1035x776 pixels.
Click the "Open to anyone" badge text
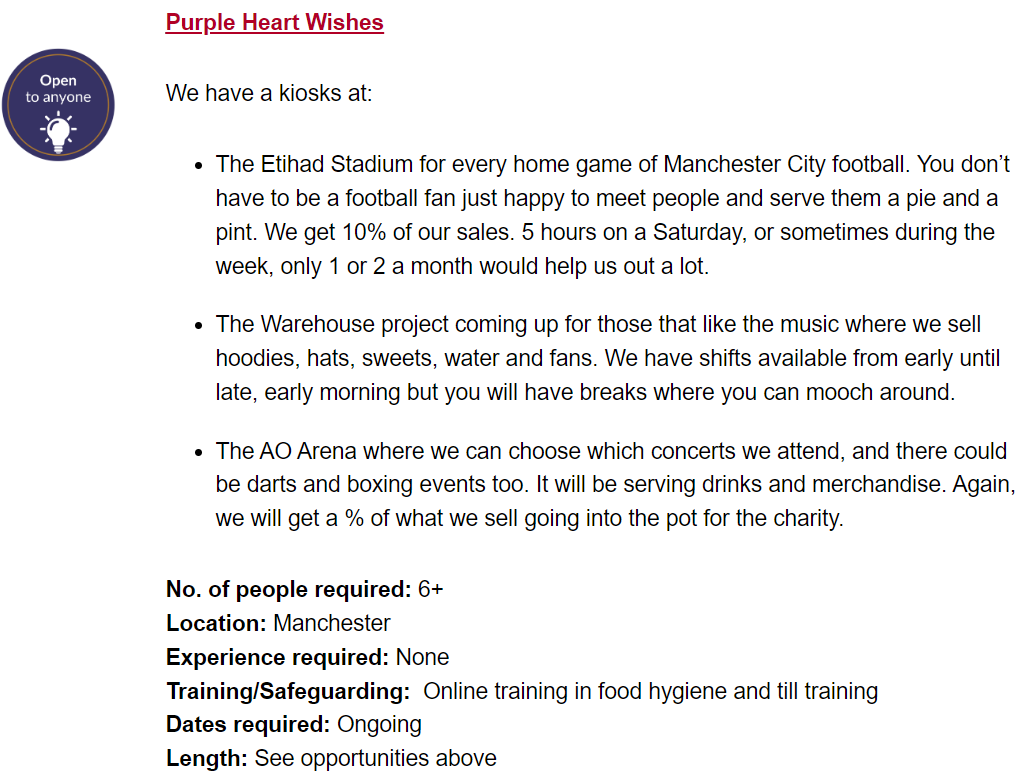point(58,88)
